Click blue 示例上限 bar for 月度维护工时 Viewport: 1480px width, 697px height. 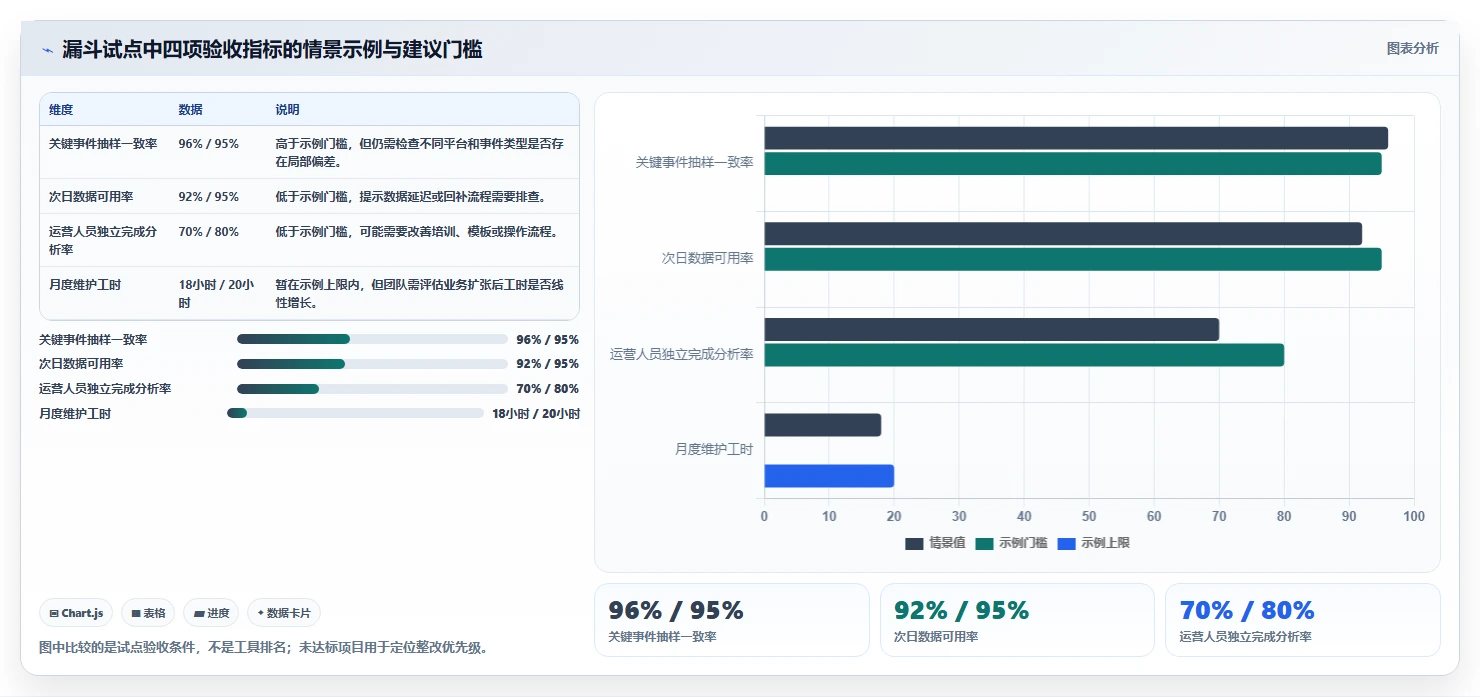point(829,476)
